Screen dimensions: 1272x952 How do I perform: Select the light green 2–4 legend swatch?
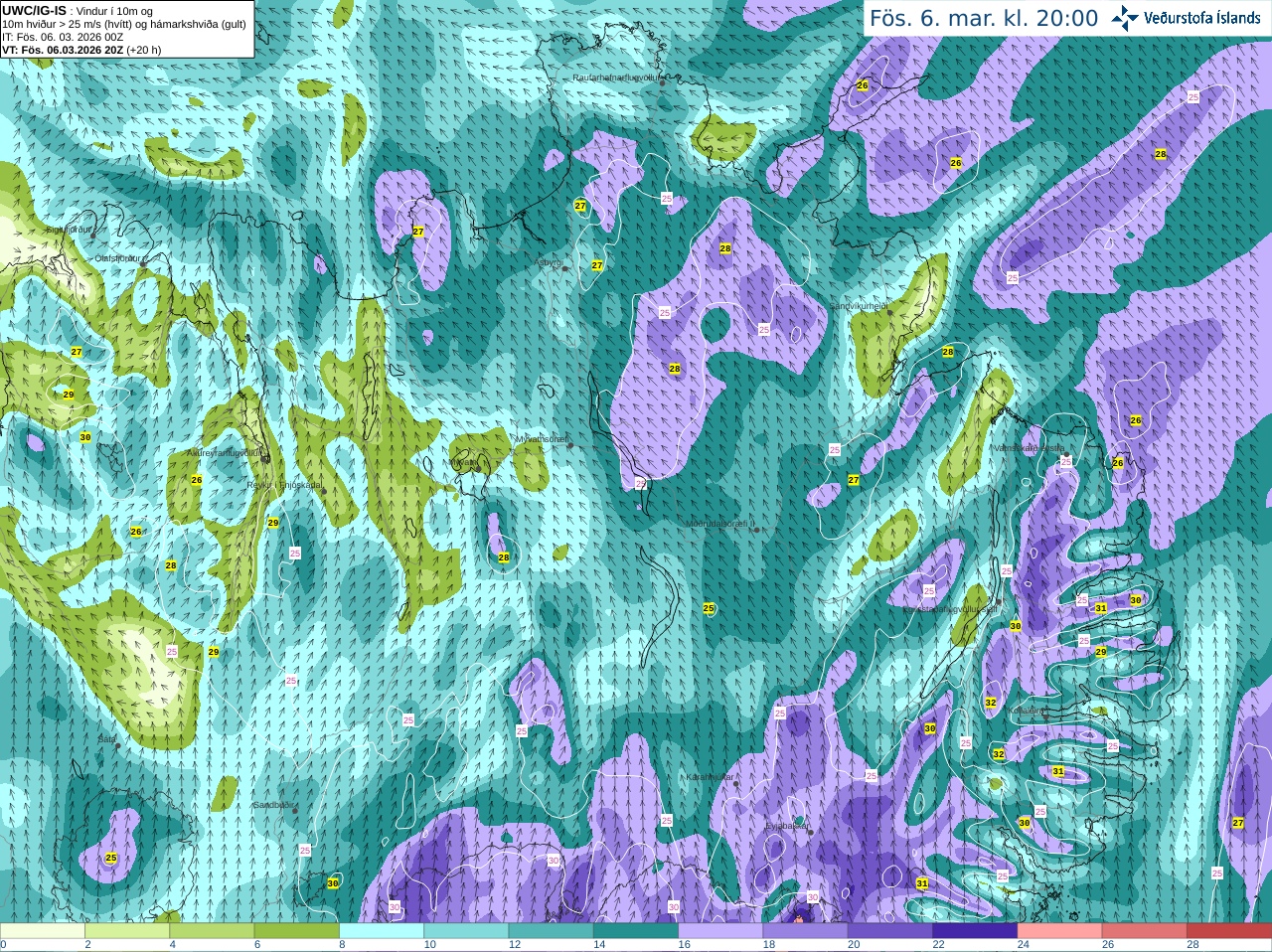127,931
